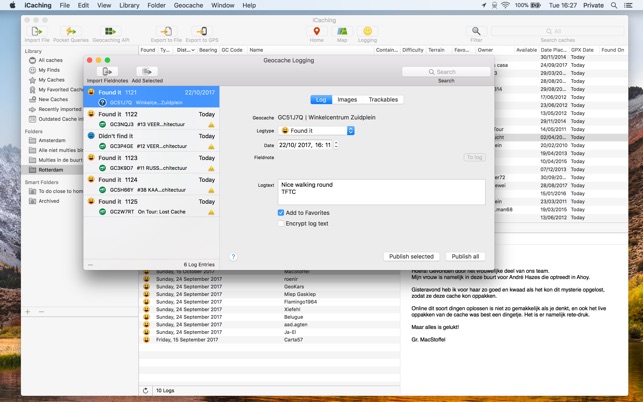Click the Export to GPS toolbar icon
Screen dimensions: 643x402
(x=202, y=31)
